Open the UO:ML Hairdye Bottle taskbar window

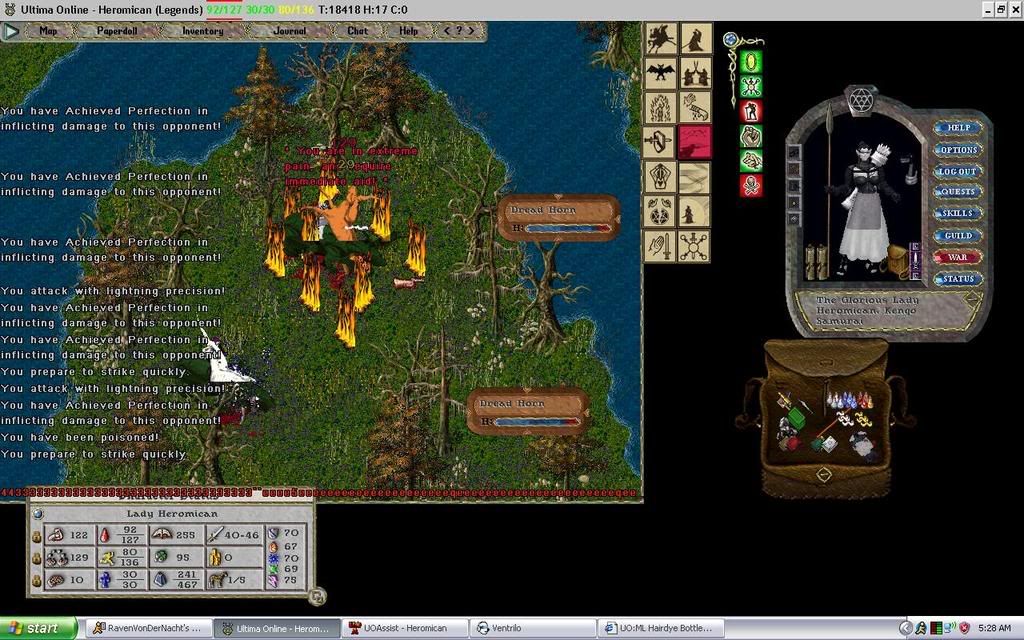(x=661, y=628)
